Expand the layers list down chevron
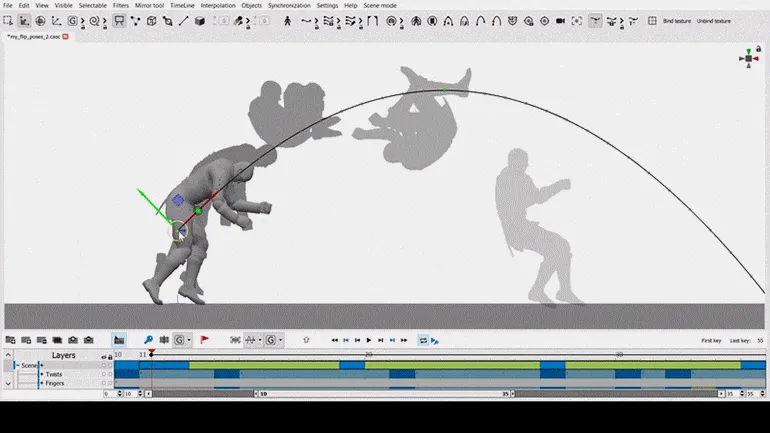Screen dimensions: 770x433 pyautogui.click(x=9, y=383)
